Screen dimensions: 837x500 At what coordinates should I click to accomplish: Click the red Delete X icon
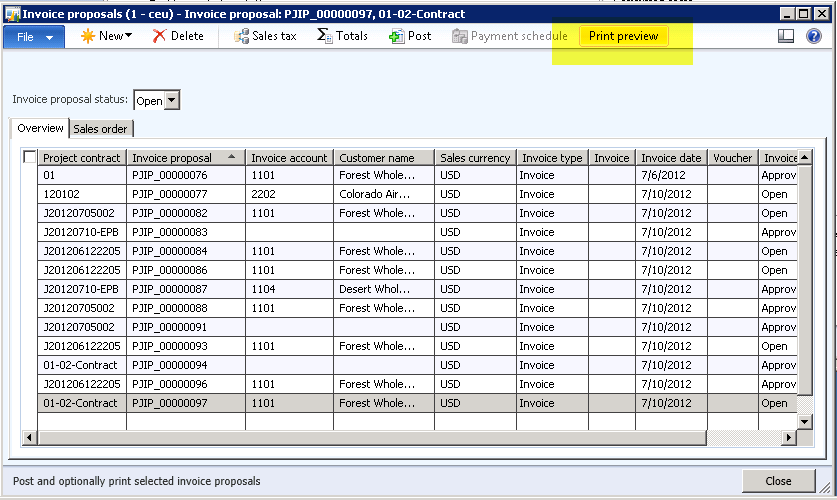pos(159,36)
